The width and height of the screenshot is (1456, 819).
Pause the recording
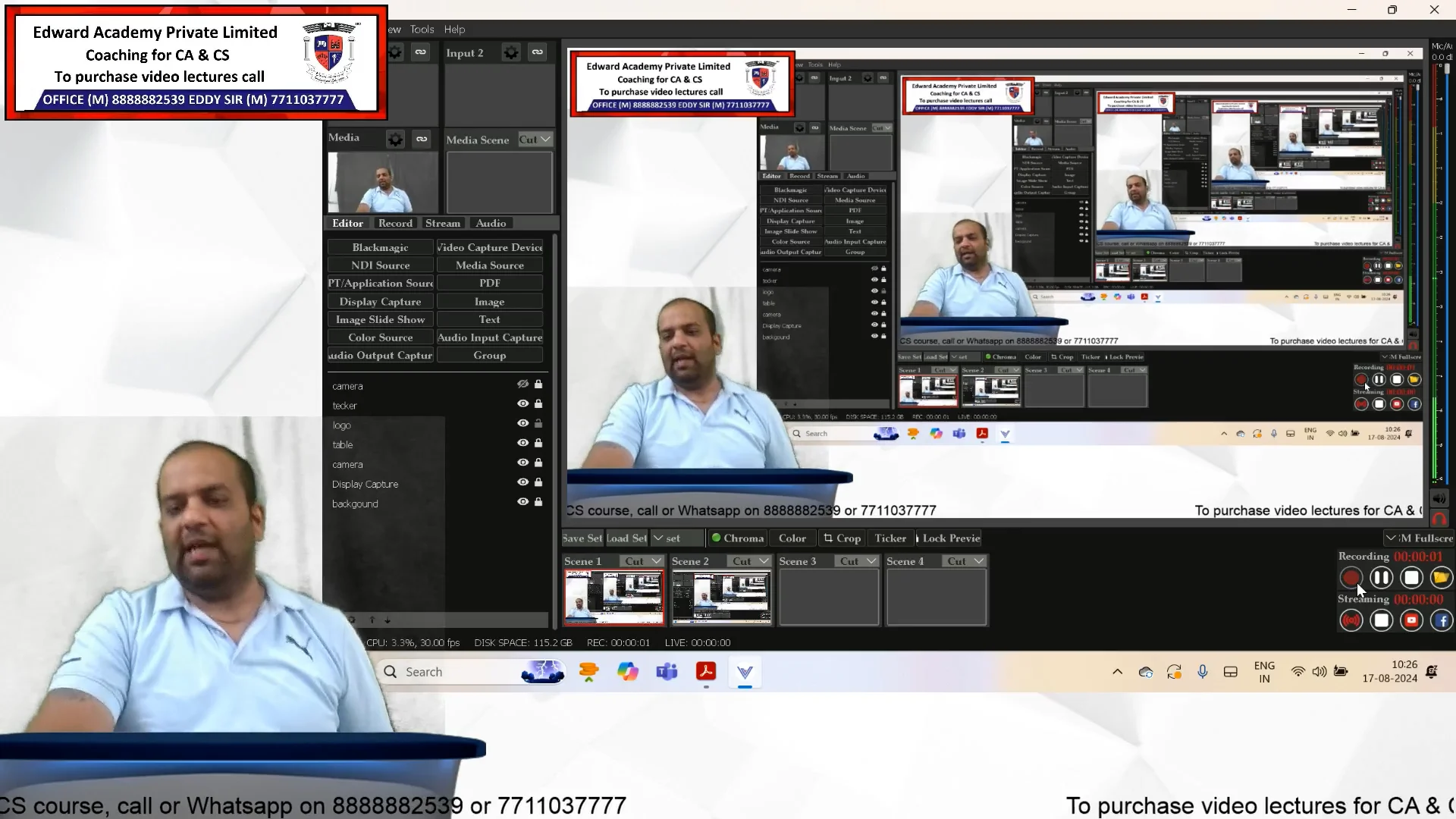[1381, 578]
